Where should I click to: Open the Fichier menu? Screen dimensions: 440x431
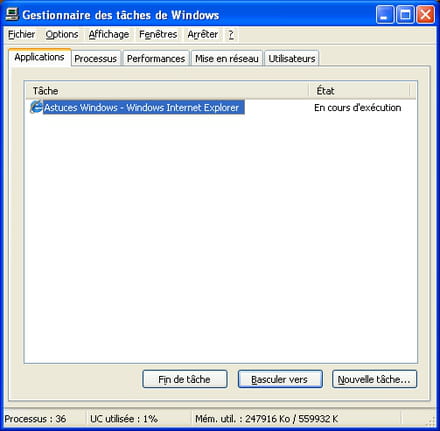[x=22, y=34]
